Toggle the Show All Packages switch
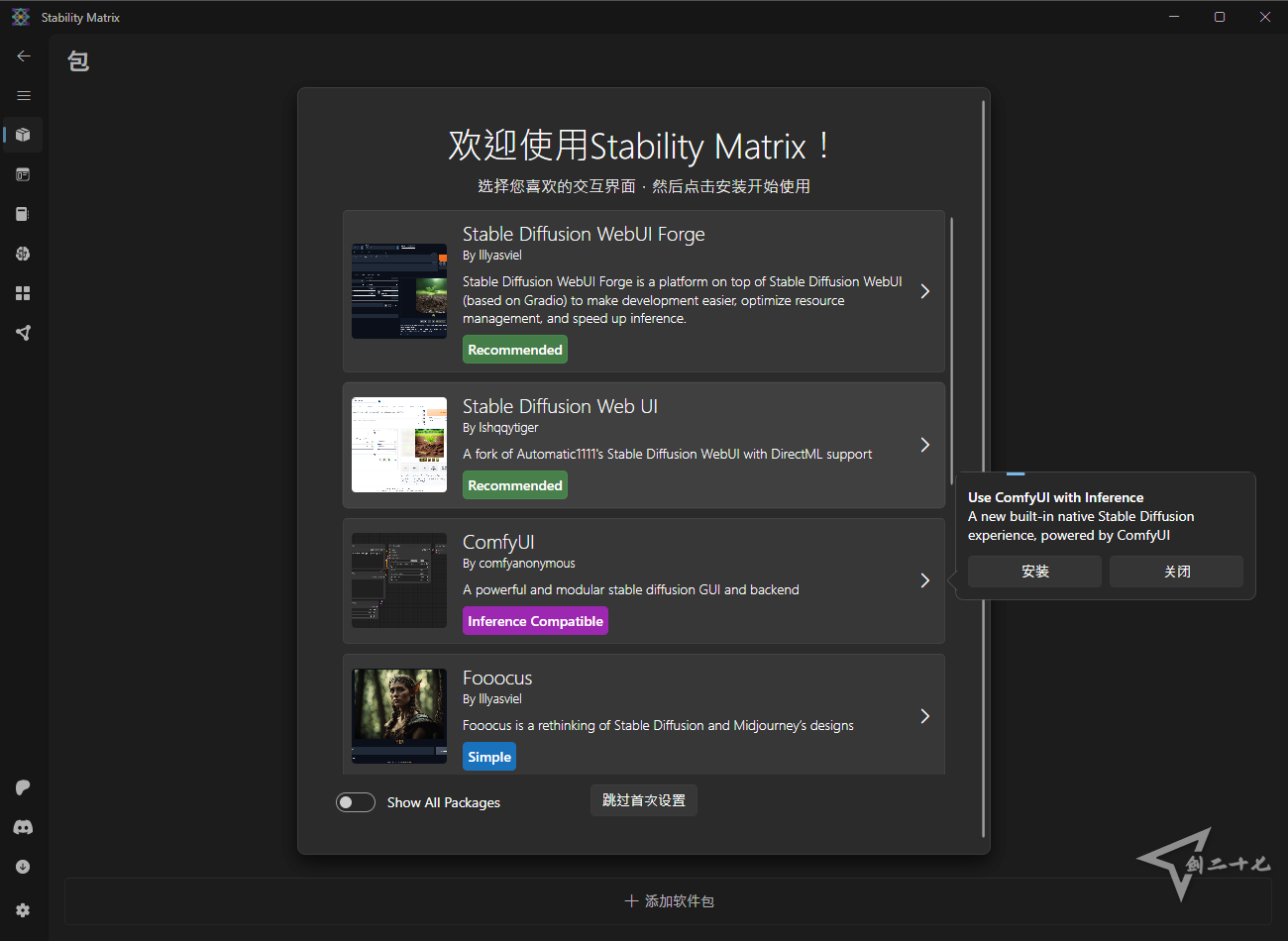 [356, 802]
